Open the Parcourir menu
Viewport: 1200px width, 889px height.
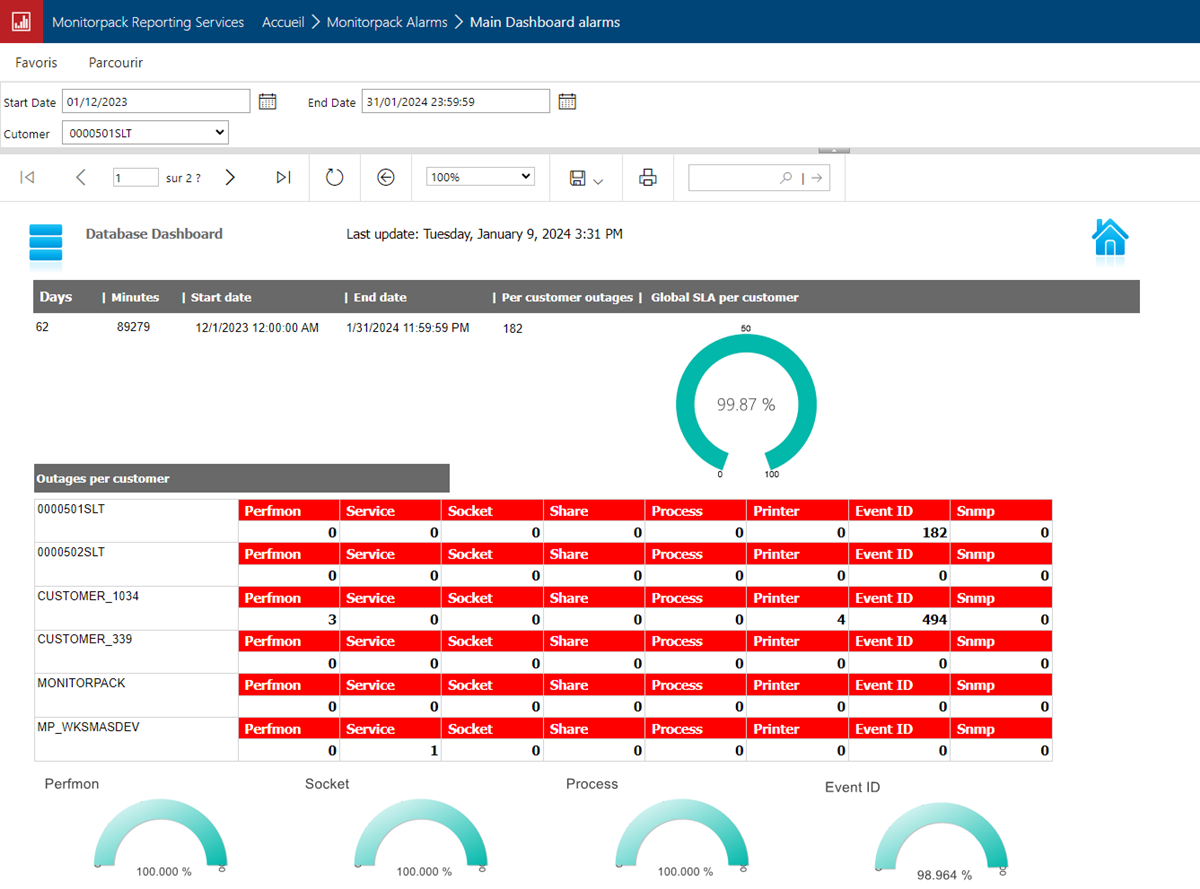coord(115,62)
